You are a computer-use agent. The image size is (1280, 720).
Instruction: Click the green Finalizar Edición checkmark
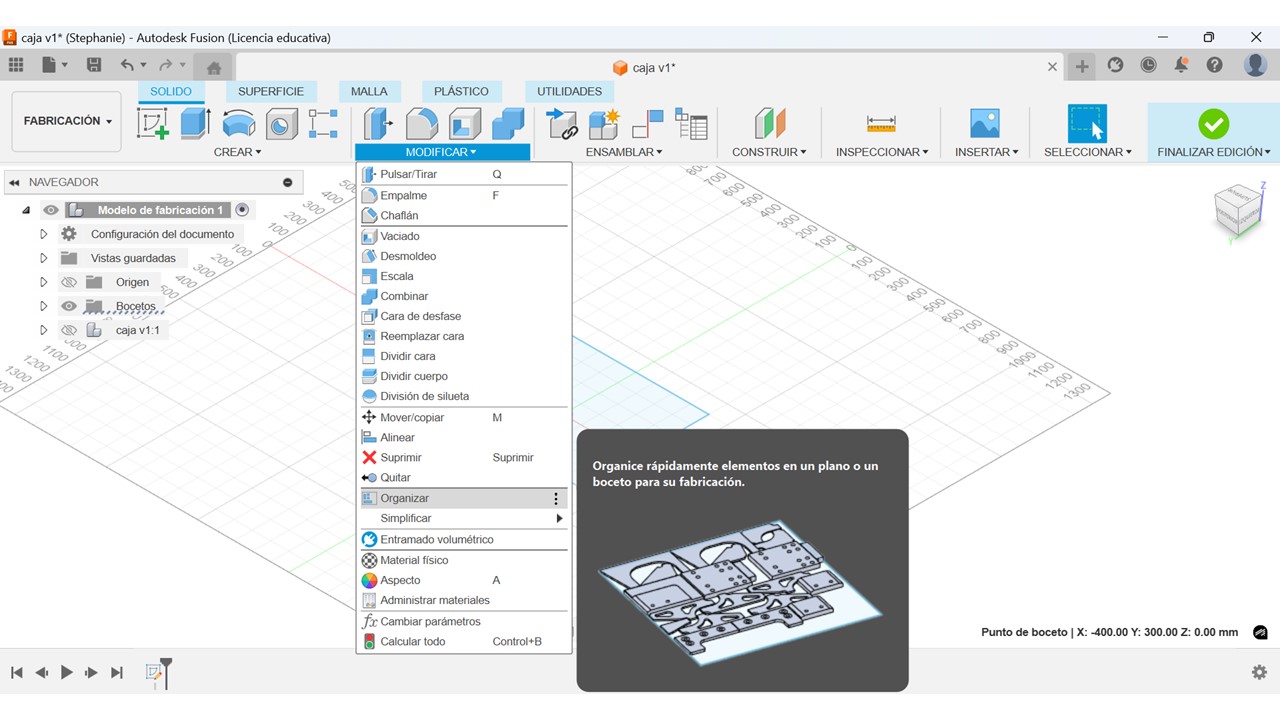point(1213,124)
